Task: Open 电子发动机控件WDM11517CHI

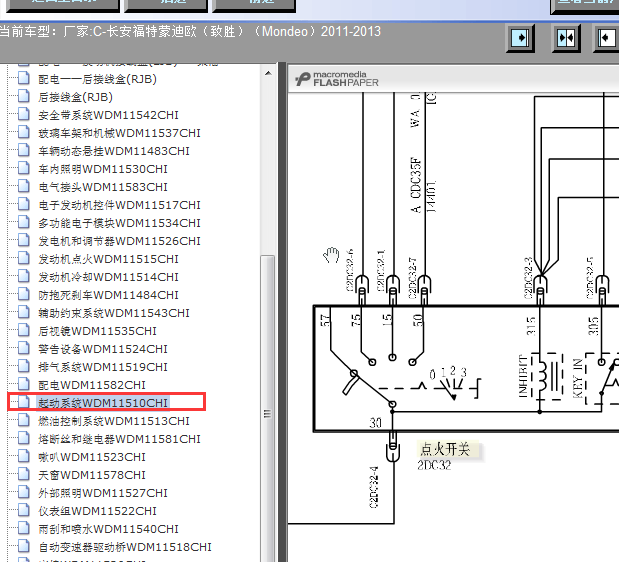Action: tap(119, 205)
